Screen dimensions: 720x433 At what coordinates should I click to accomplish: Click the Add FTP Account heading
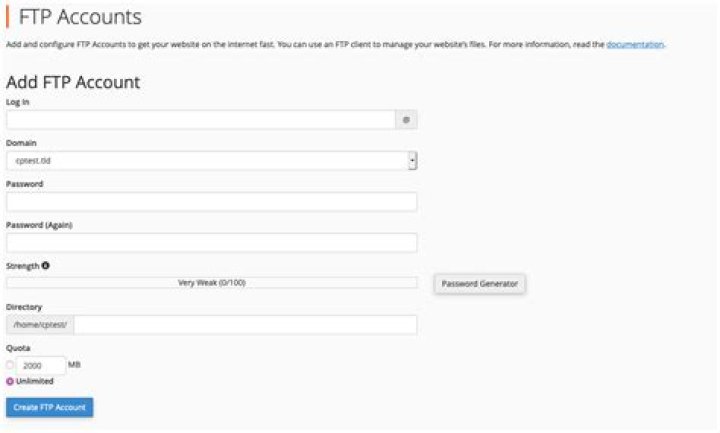pos(73,82)
